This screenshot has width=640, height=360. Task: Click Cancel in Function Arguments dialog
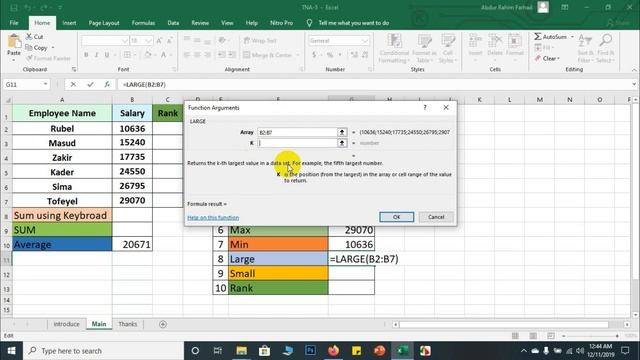pos(436,217)
